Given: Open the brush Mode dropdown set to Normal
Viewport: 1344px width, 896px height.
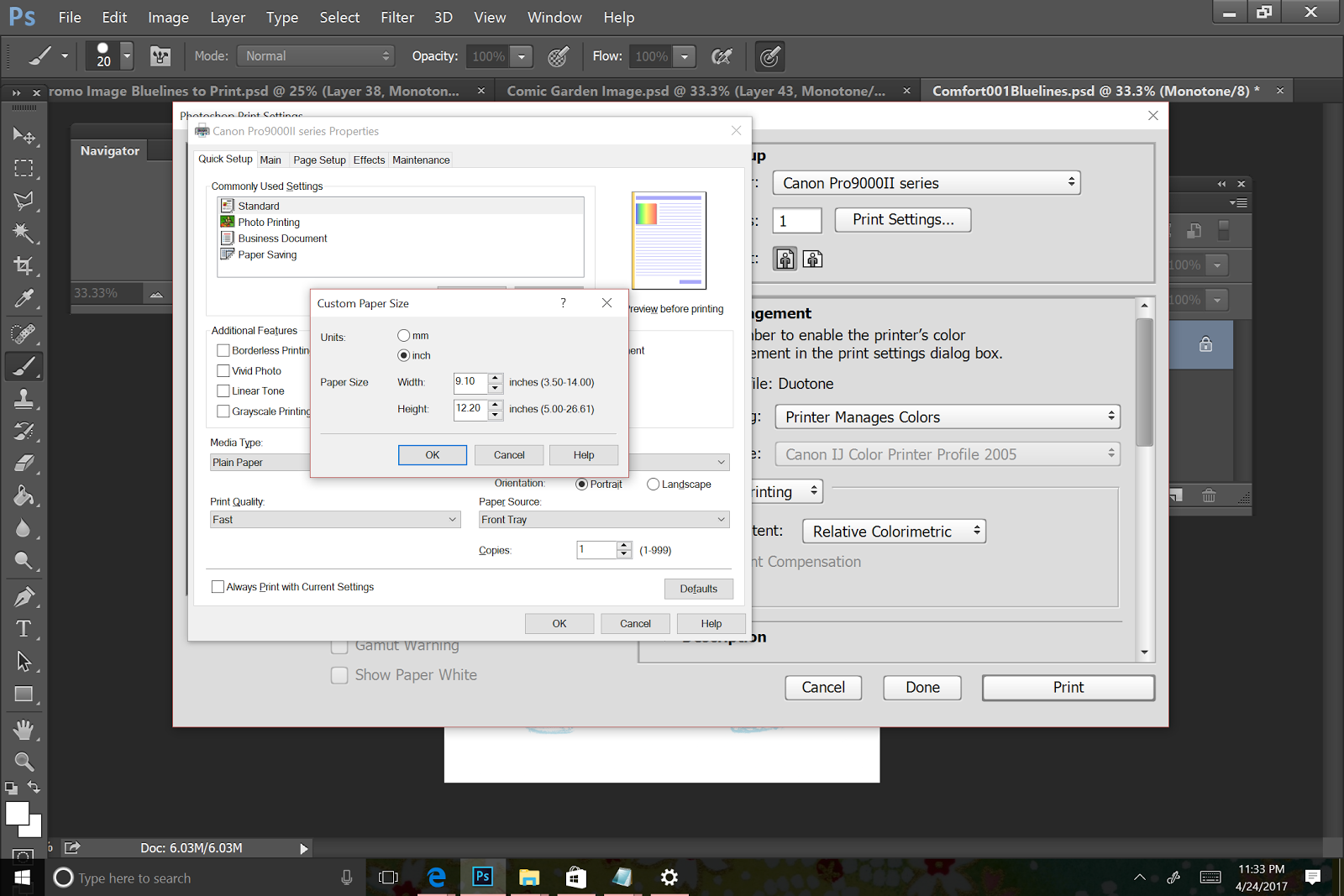Looking at the screenshot, I should point(316,56).
